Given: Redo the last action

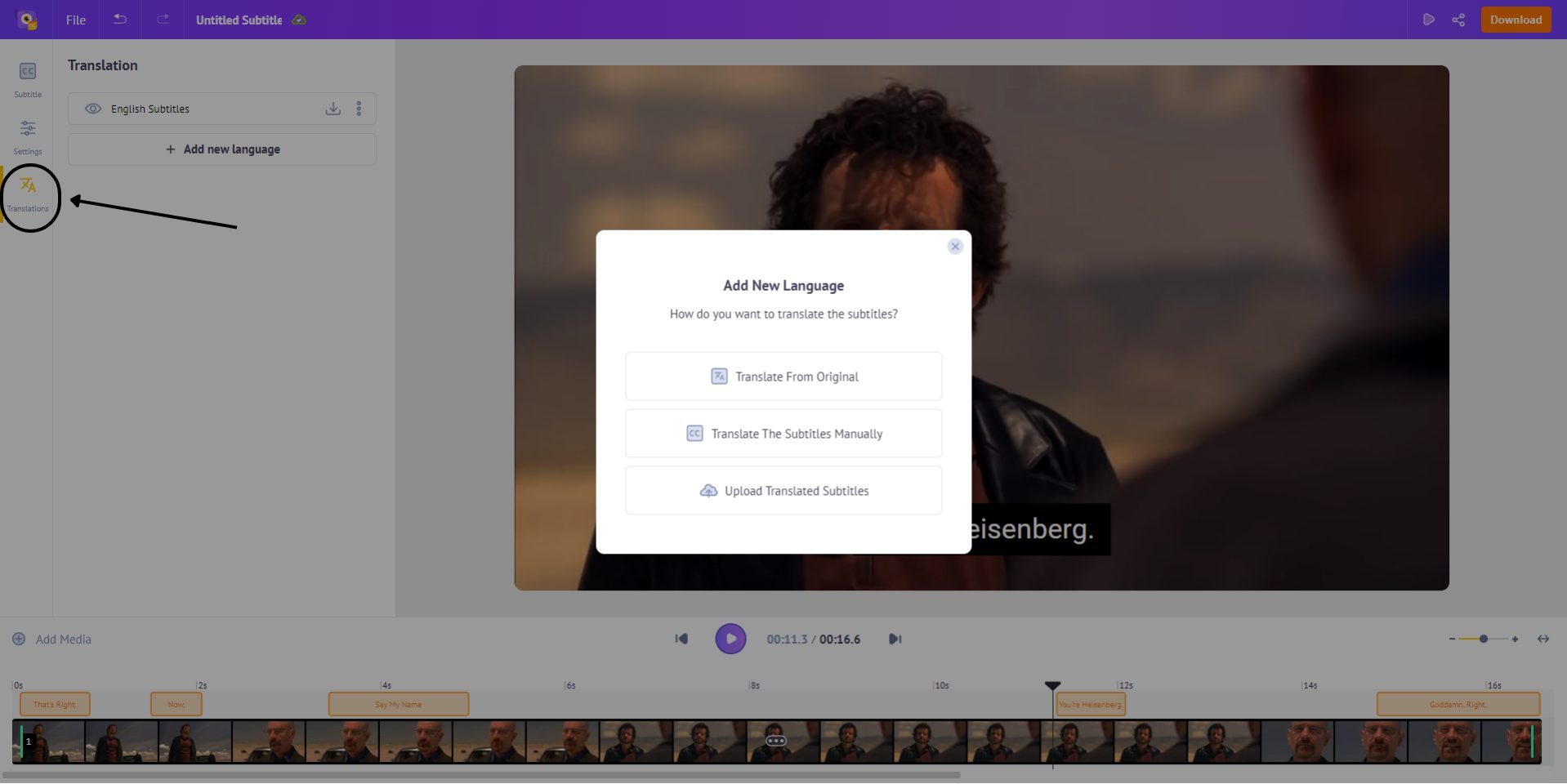Looking at the screenshot, I should point(163,19).
